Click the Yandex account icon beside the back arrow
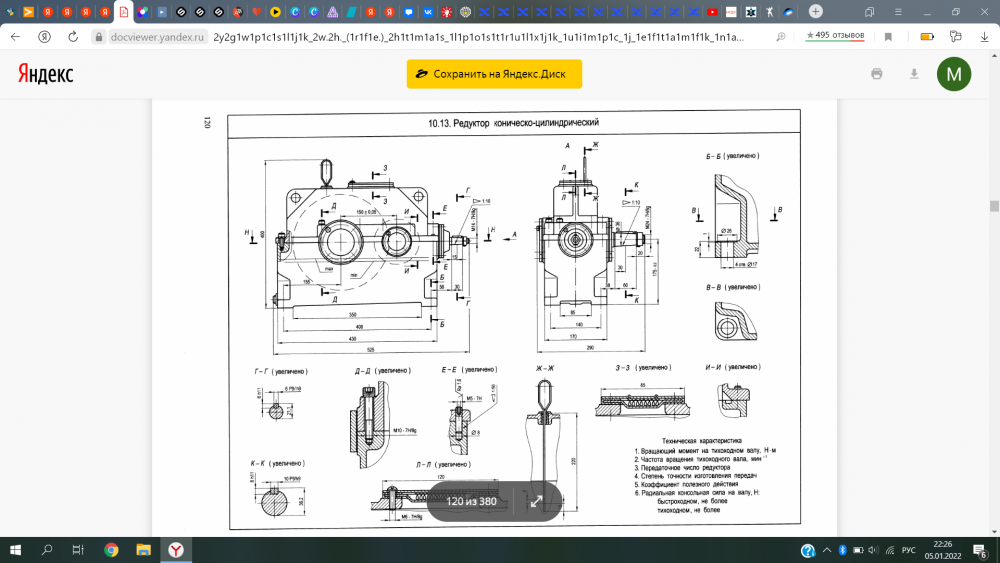This screenshot has width=1000, height=563. pos(45,36)
